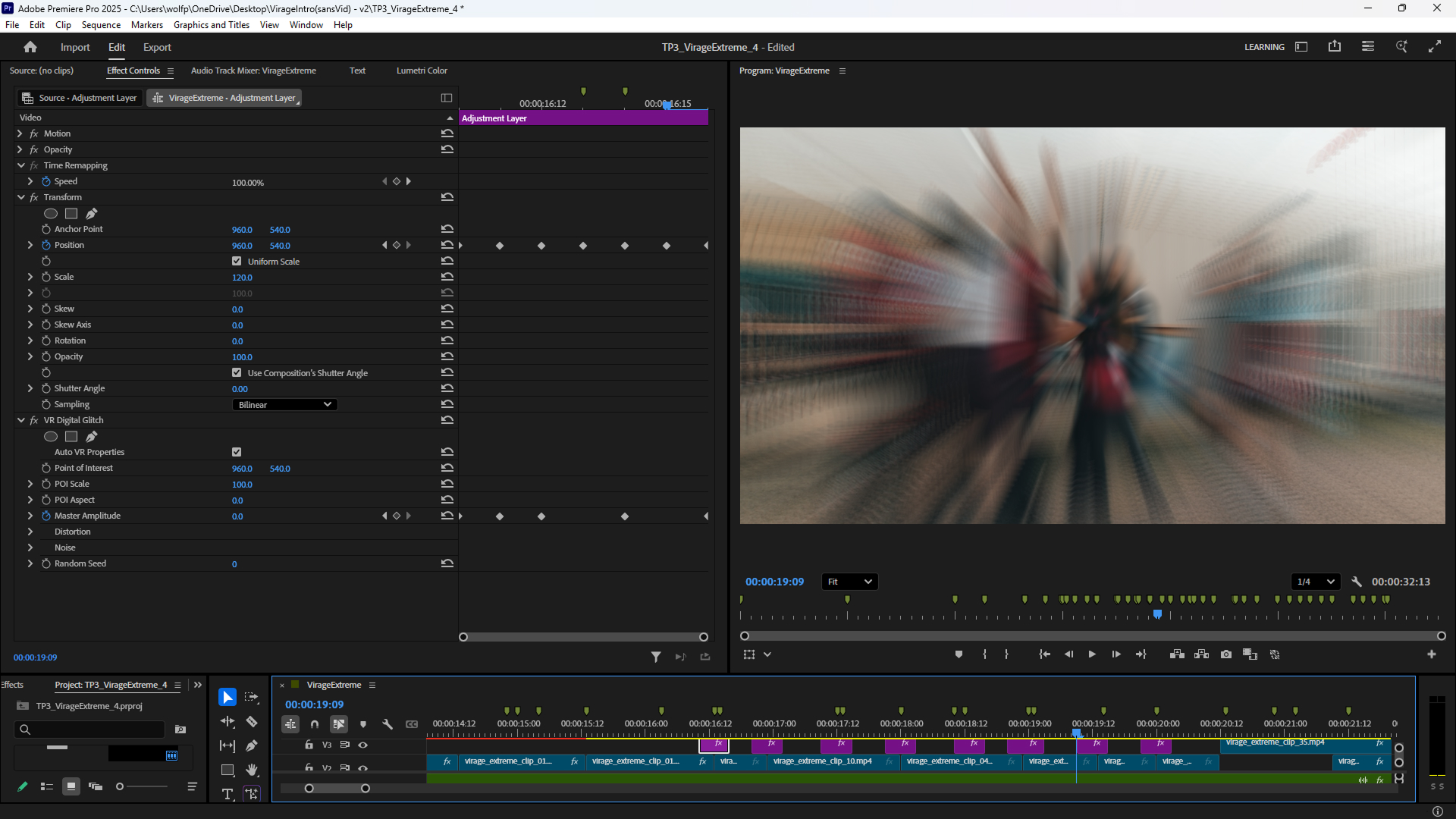Toggle Use Composition's Shutter Angle checkbox

237,372
